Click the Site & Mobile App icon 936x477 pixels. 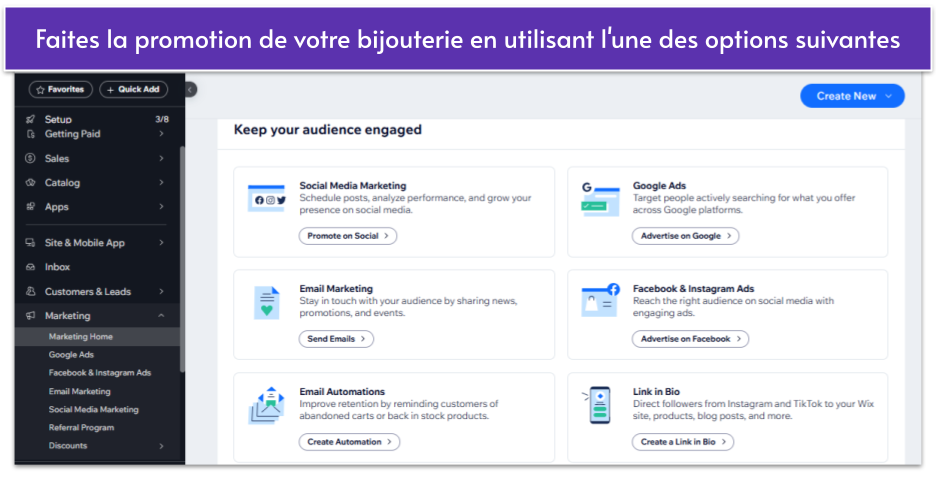tap(30, 243)
